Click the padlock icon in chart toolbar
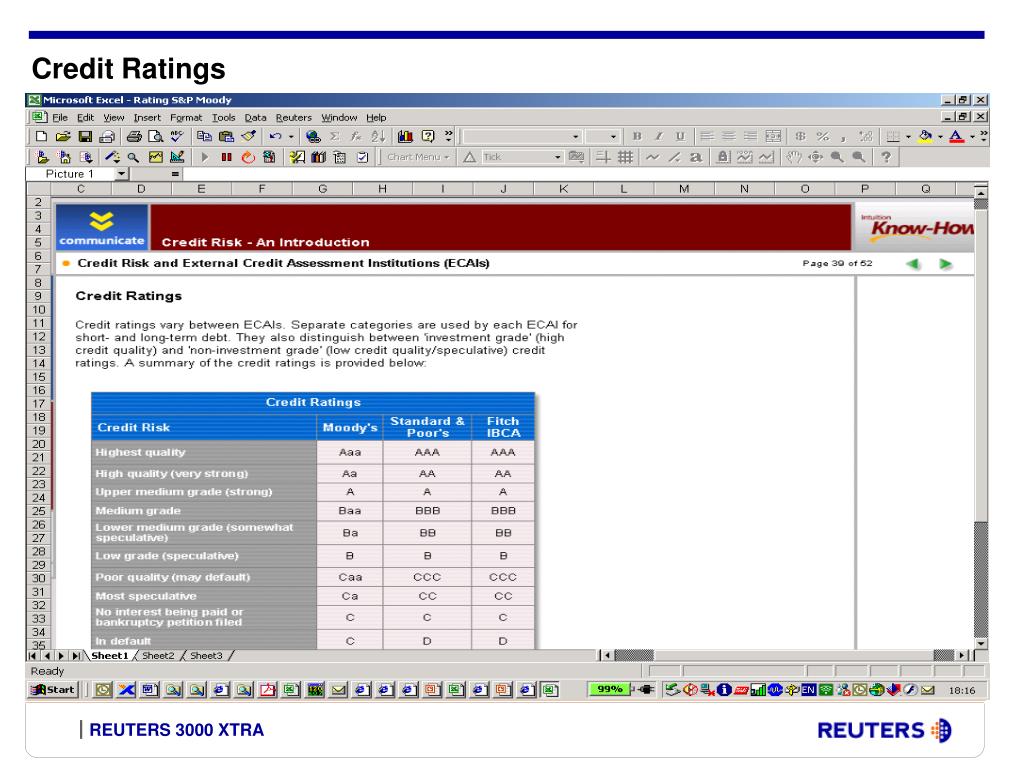The width and height of the screenshot is (1024, 768). [x=723, y=157]
